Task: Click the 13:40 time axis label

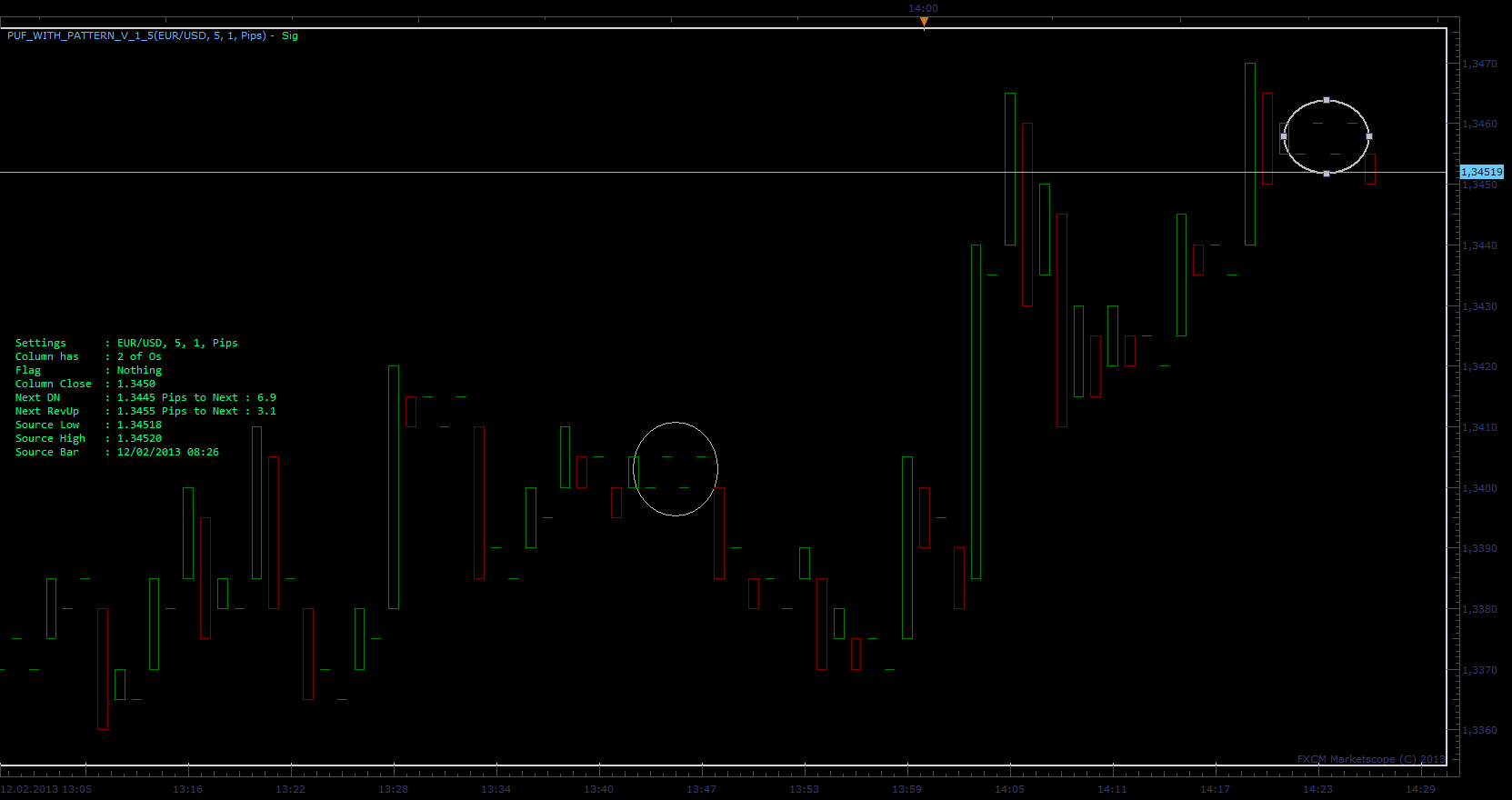Action: [x=599, y=789]
